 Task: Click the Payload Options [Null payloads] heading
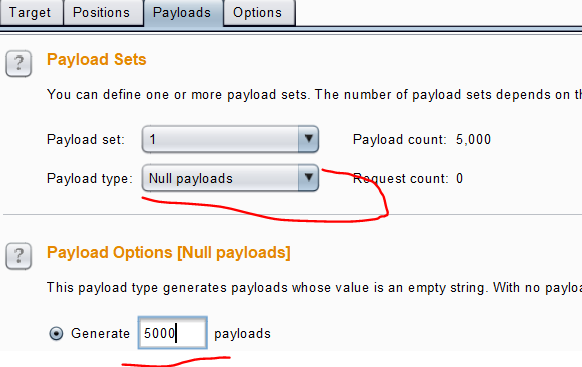click(x=169, y=253)
